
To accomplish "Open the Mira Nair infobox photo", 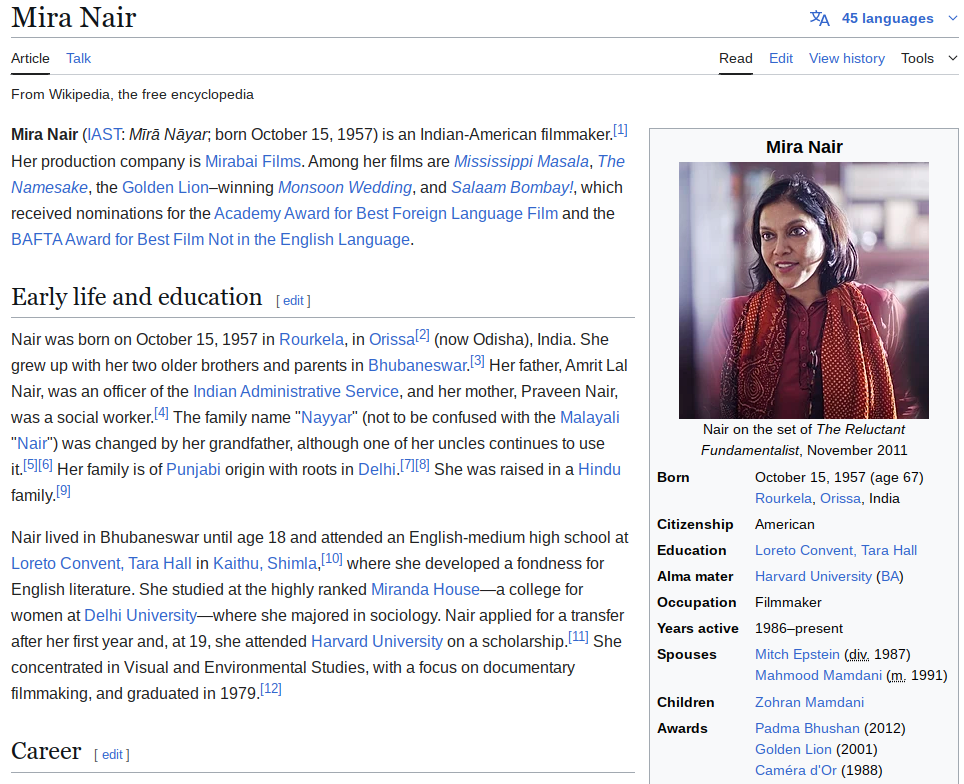I will 804,290.
